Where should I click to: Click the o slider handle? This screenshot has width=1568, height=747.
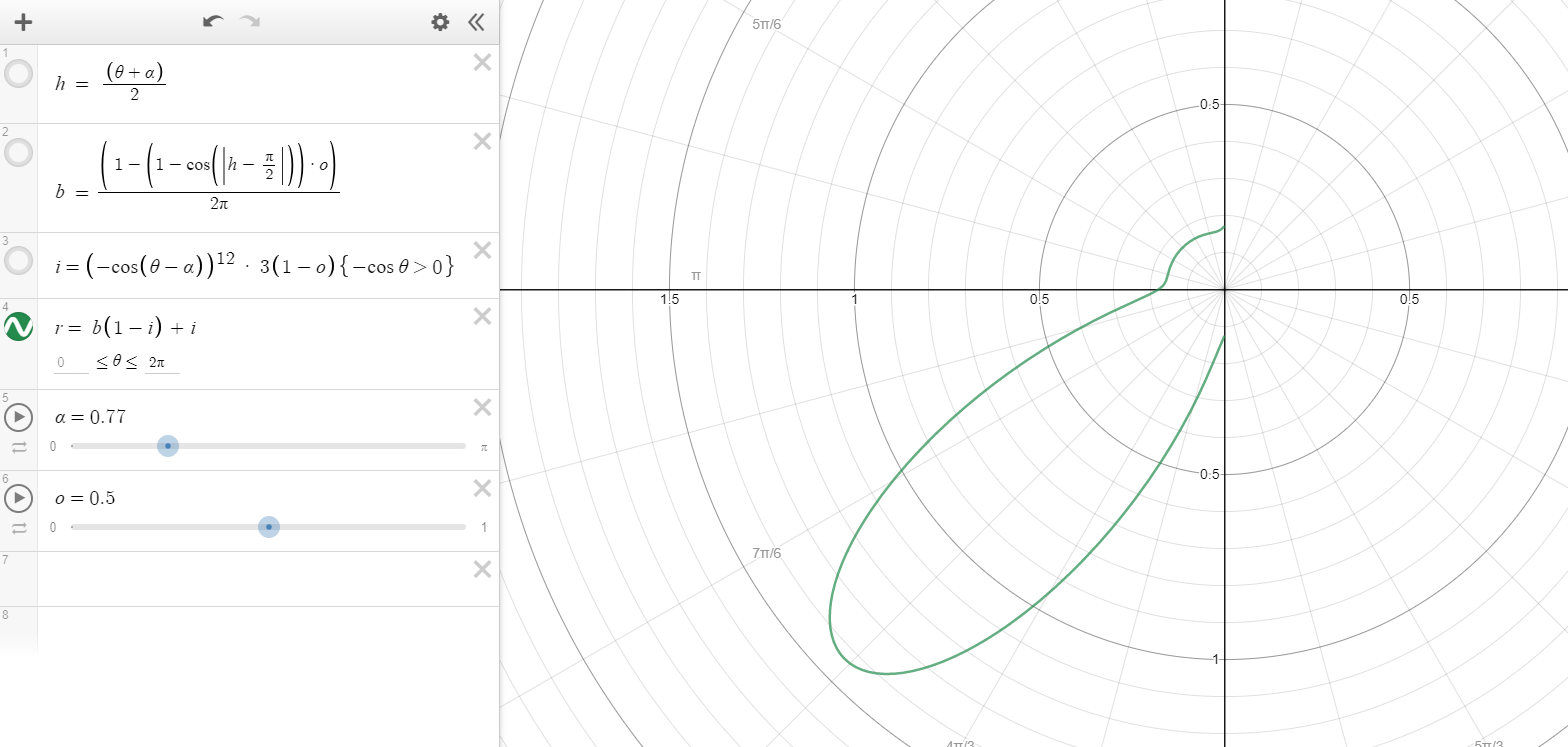(x=269, y=527)
